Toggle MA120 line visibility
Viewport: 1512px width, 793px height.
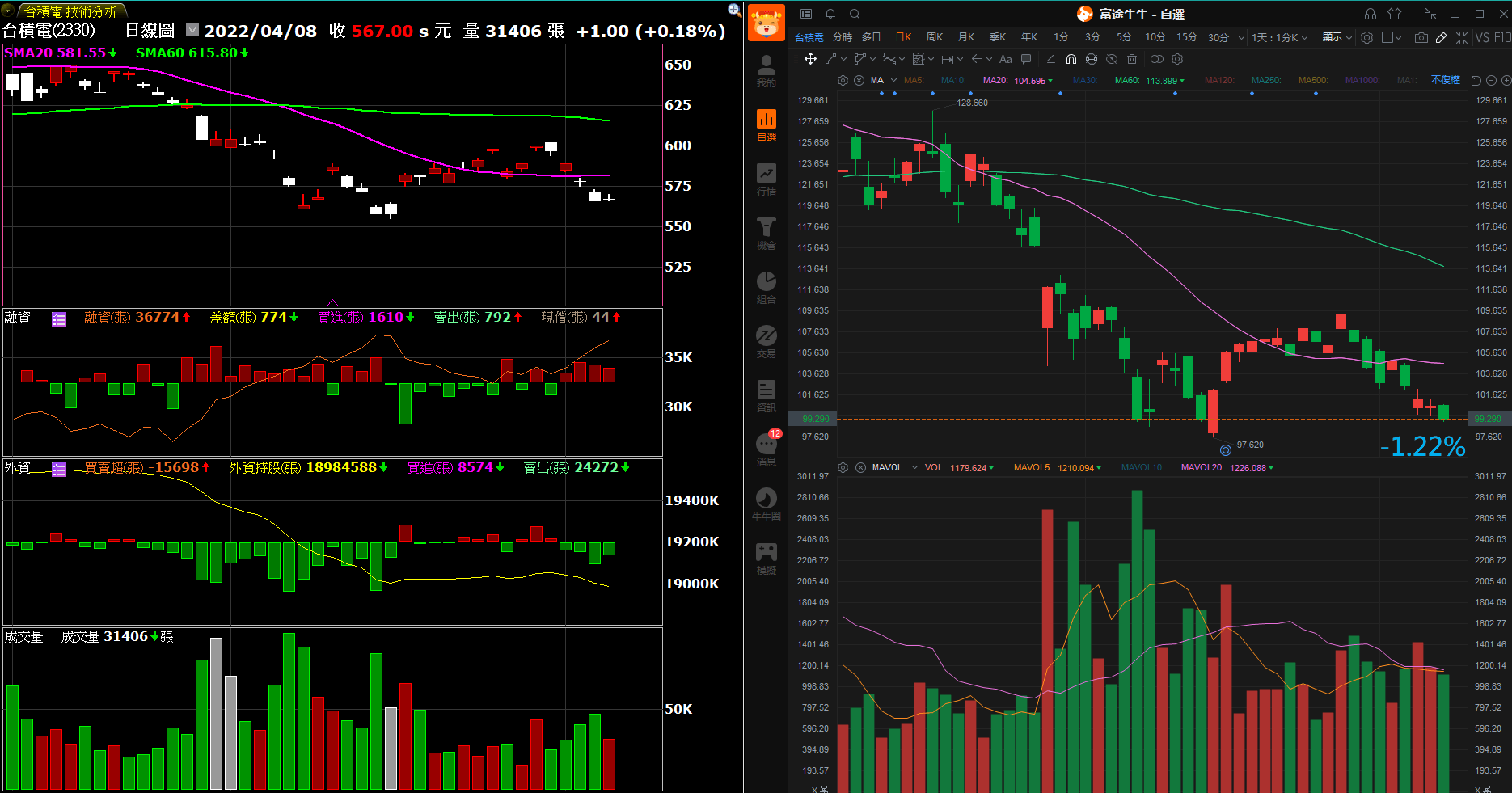coord(1220,80)
